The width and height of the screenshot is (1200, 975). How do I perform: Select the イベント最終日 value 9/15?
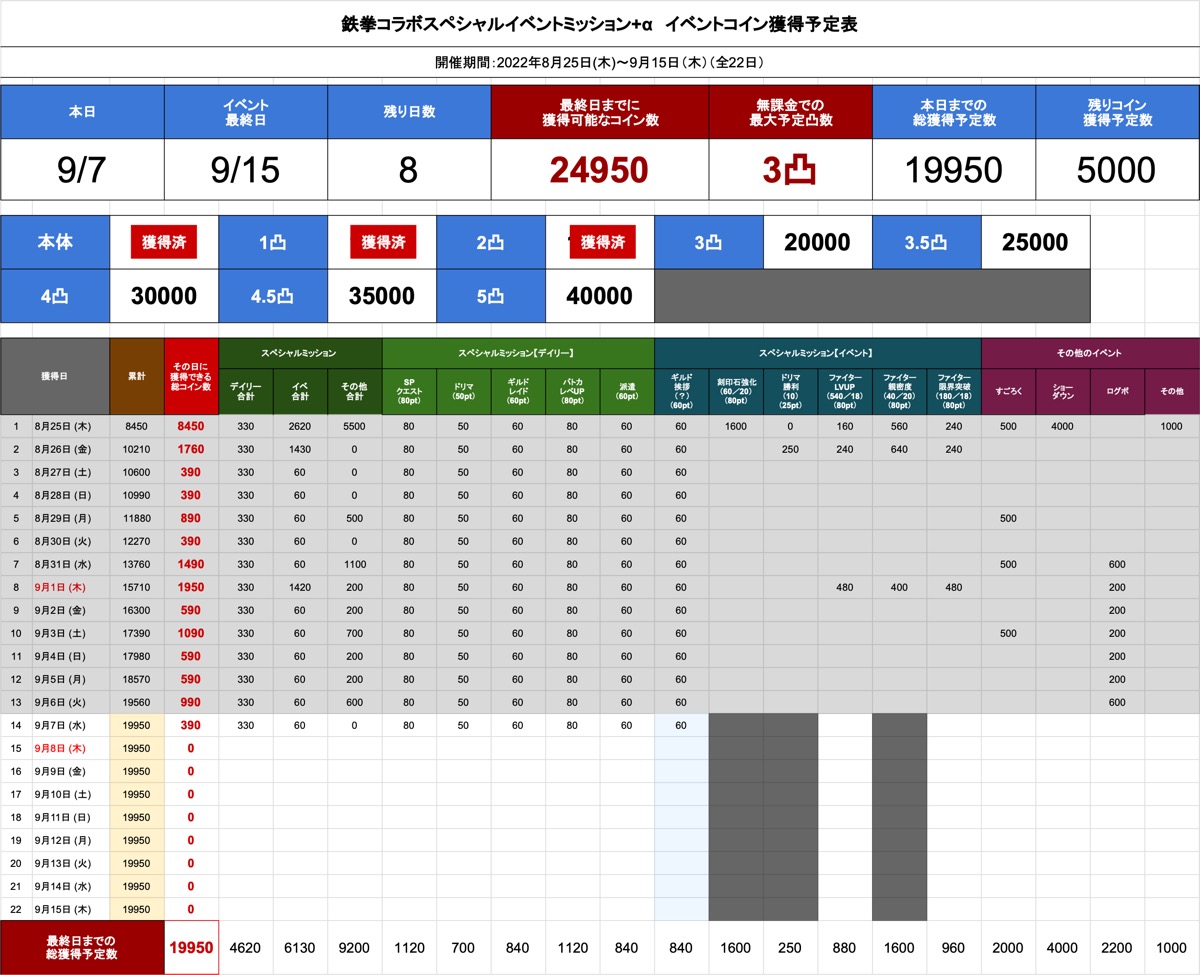point(245,170)
